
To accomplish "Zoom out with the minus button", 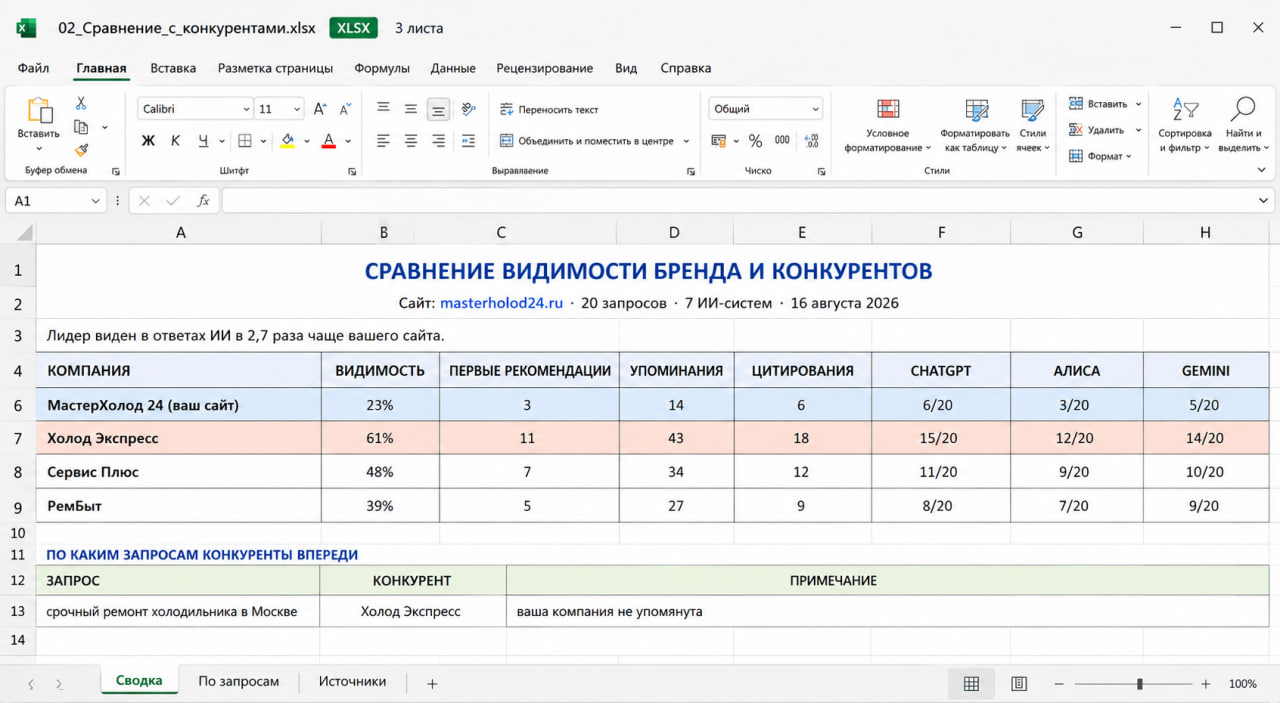I will (x=1059, y=684).
